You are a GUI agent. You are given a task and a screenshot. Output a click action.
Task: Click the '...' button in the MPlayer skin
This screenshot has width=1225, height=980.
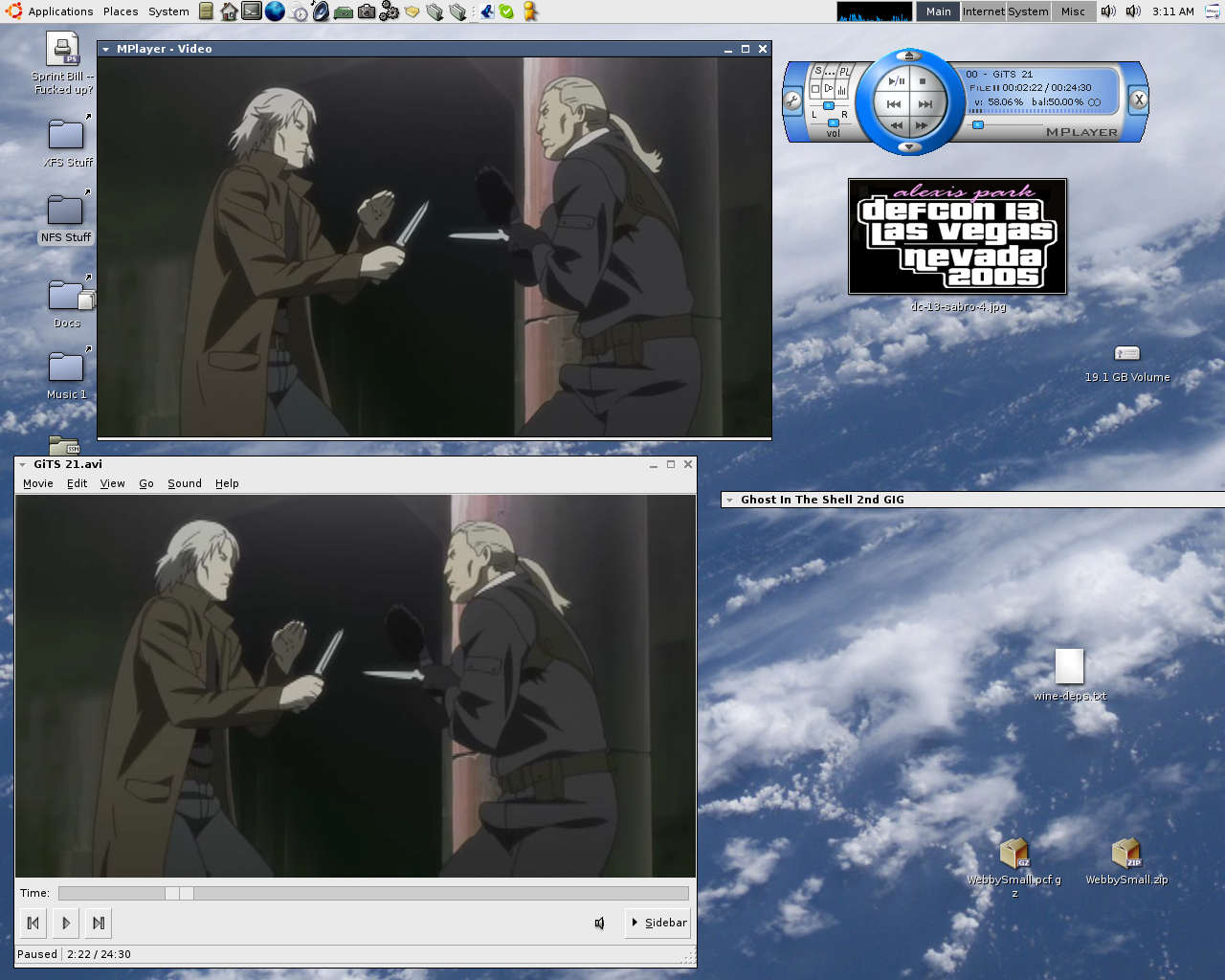[831, 72]
